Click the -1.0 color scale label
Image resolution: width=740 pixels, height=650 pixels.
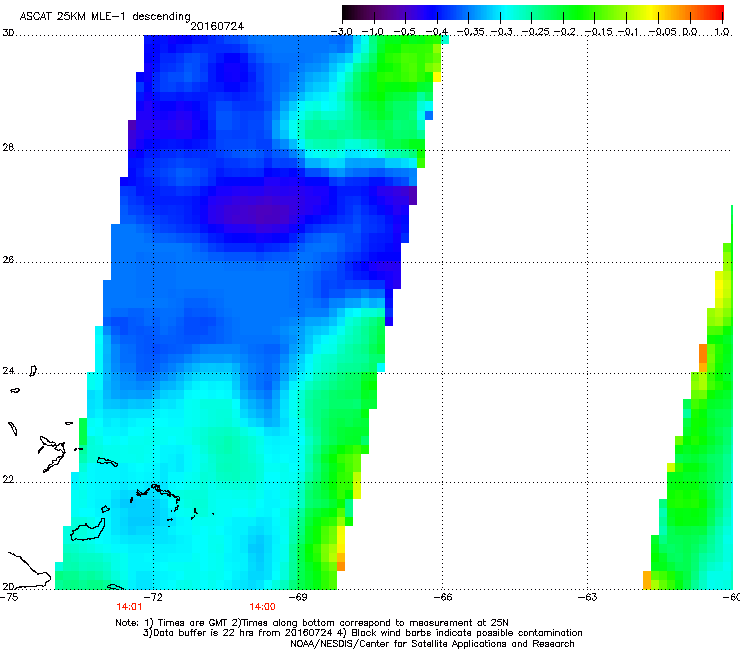tap(372, 32)
